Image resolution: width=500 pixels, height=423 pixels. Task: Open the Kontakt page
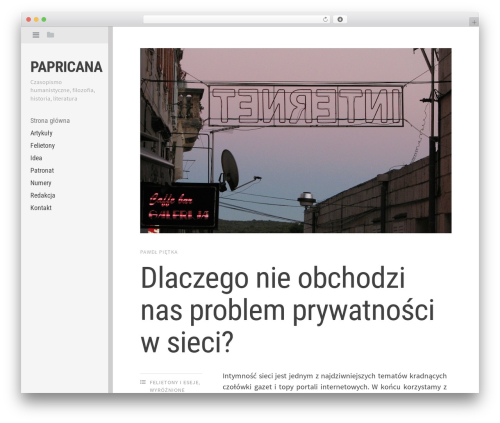[x=41, y=208]
